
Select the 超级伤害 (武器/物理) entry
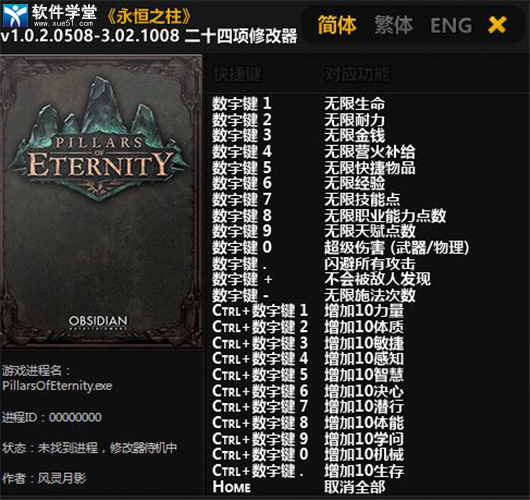pyautogui.click(x=397, y=247)
